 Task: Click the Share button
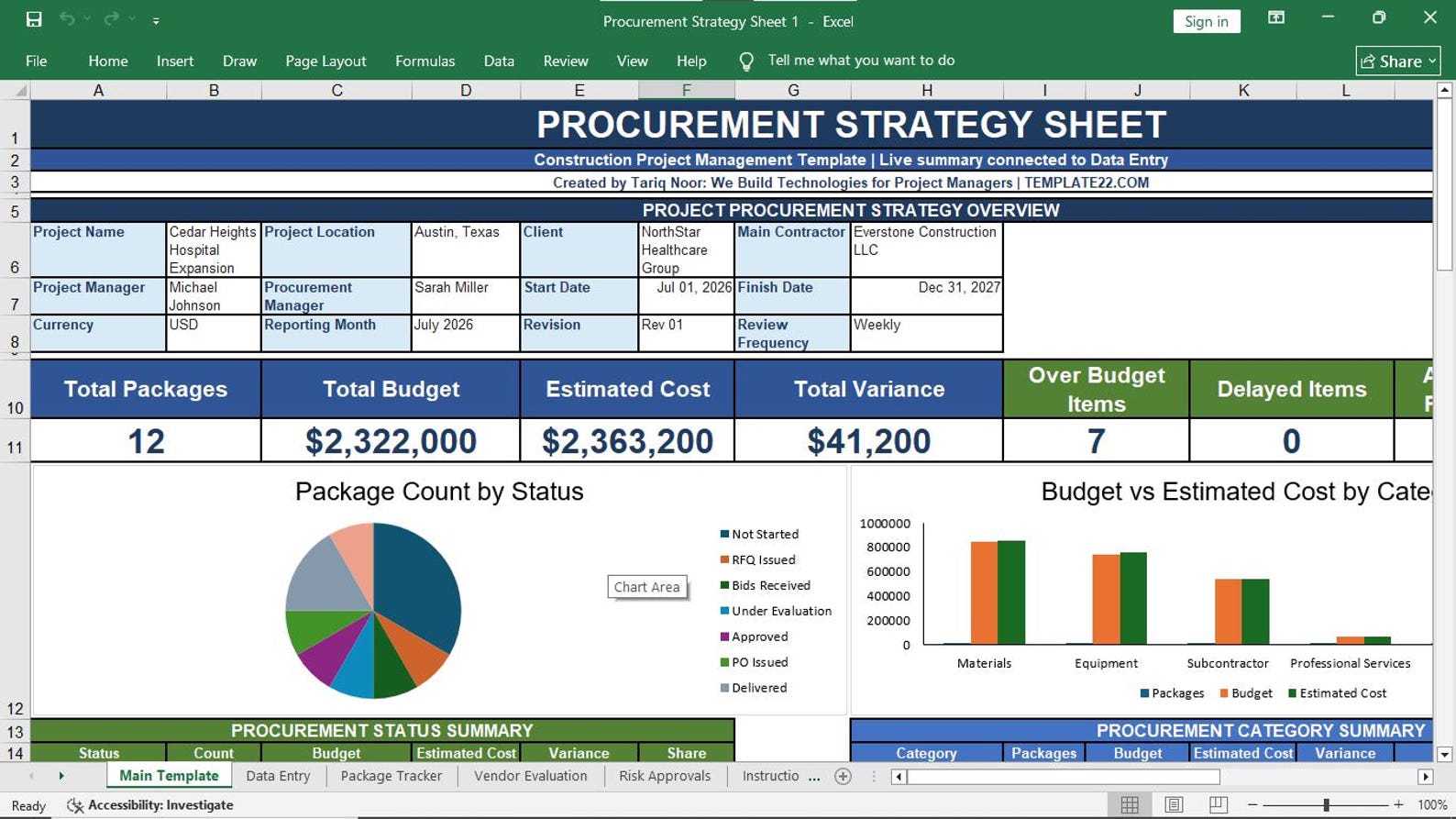(x=1397, y=61)
